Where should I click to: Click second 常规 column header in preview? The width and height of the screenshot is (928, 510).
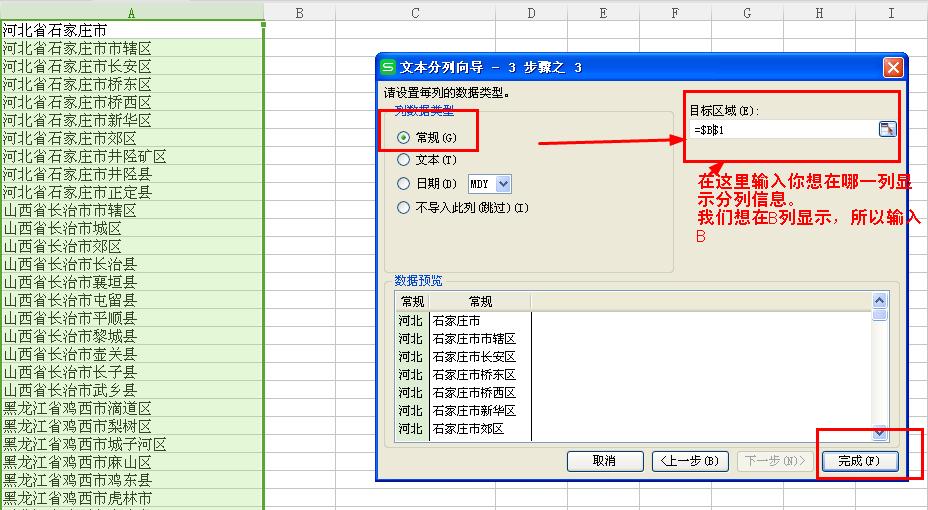point(481,302)
